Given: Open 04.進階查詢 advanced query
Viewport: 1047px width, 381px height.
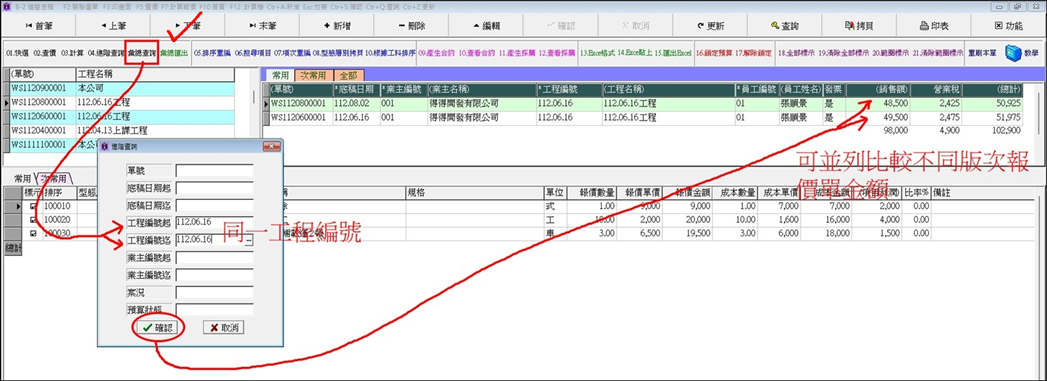Looking at the screenshot, I should tap(106, 53).
